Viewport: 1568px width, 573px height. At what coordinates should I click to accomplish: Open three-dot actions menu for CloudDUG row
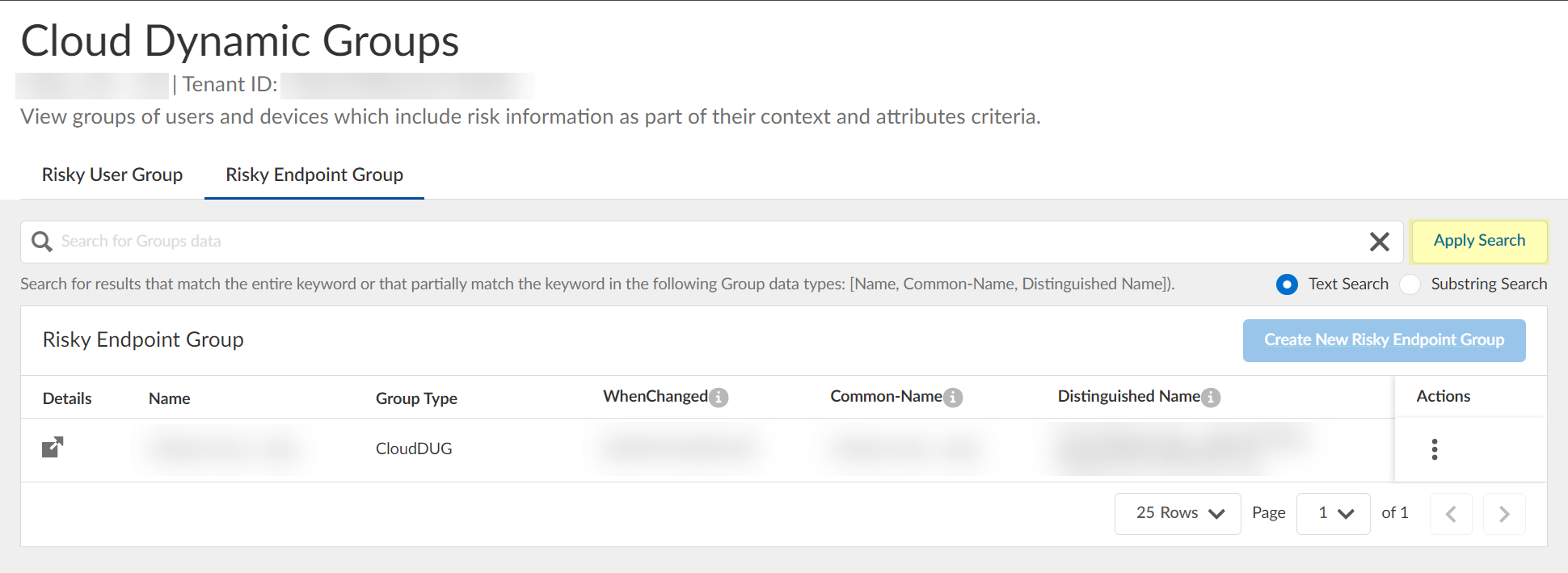(x=1435, y=449)
